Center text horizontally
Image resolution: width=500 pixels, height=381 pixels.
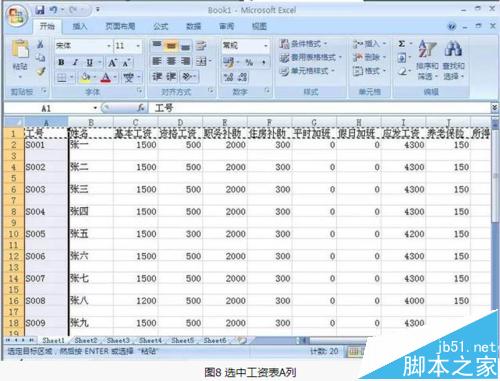pyautogui.click(x=171, y=61)
